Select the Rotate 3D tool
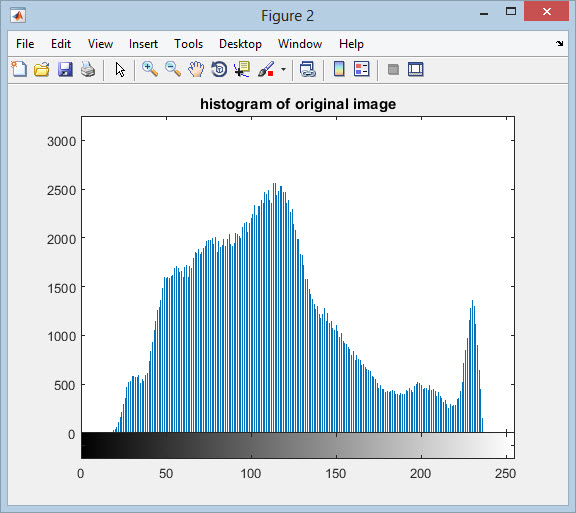 219,69
